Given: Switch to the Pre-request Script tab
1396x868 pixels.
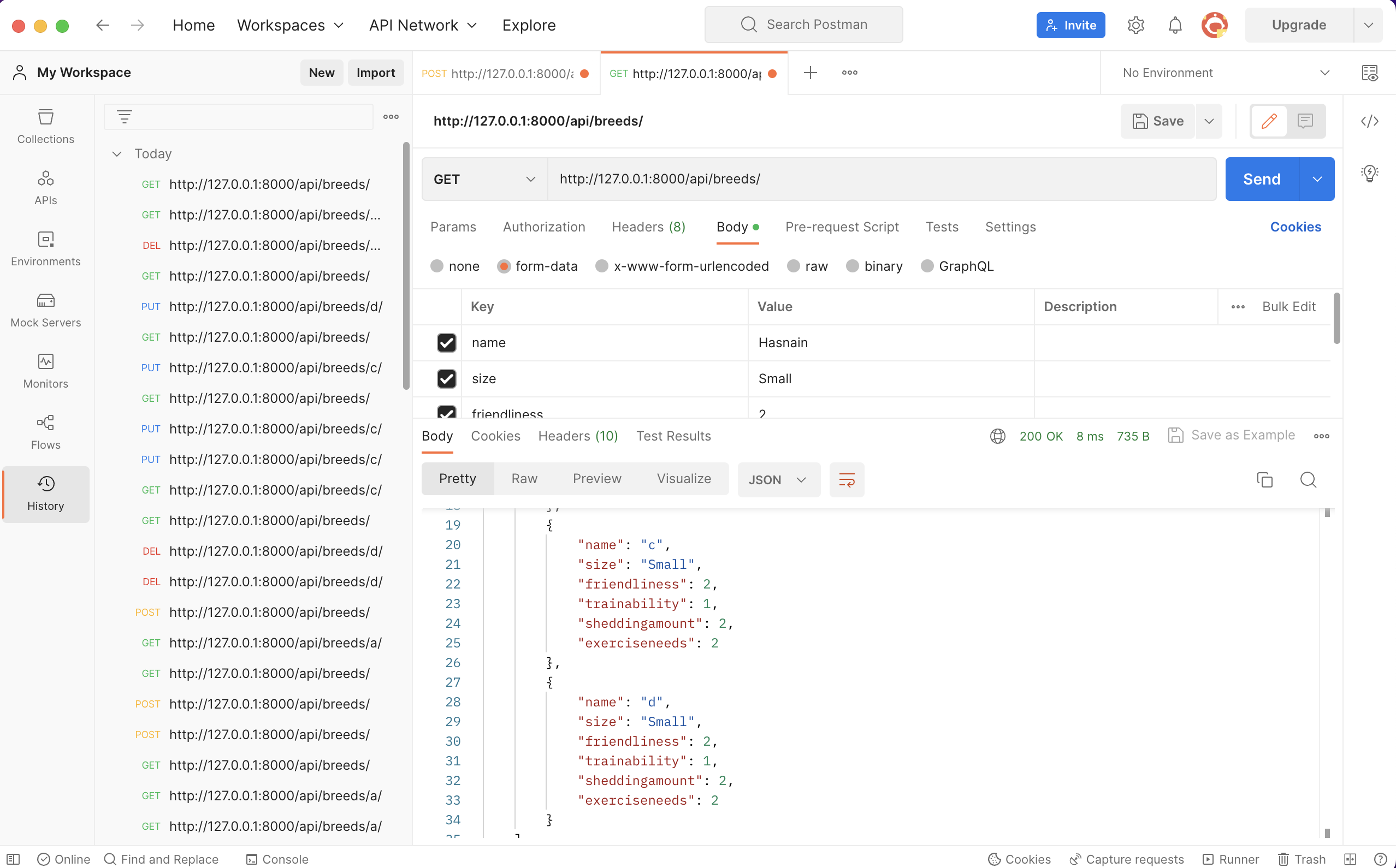Looking at the screenshot, I should pos(842,226).
